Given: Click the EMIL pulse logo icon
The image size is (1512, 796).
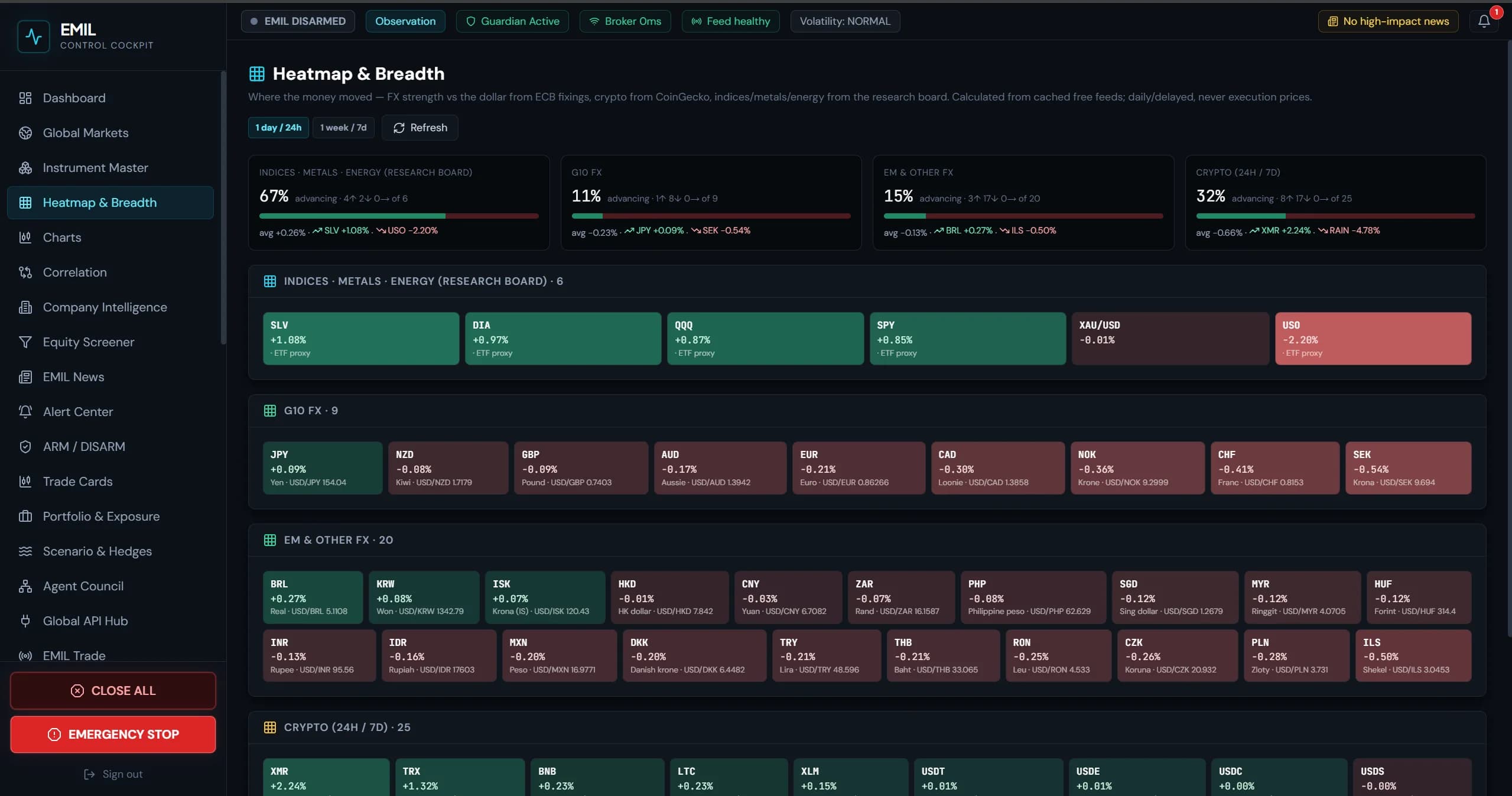Looking at the screenshot, I should [x=34, y=37].
